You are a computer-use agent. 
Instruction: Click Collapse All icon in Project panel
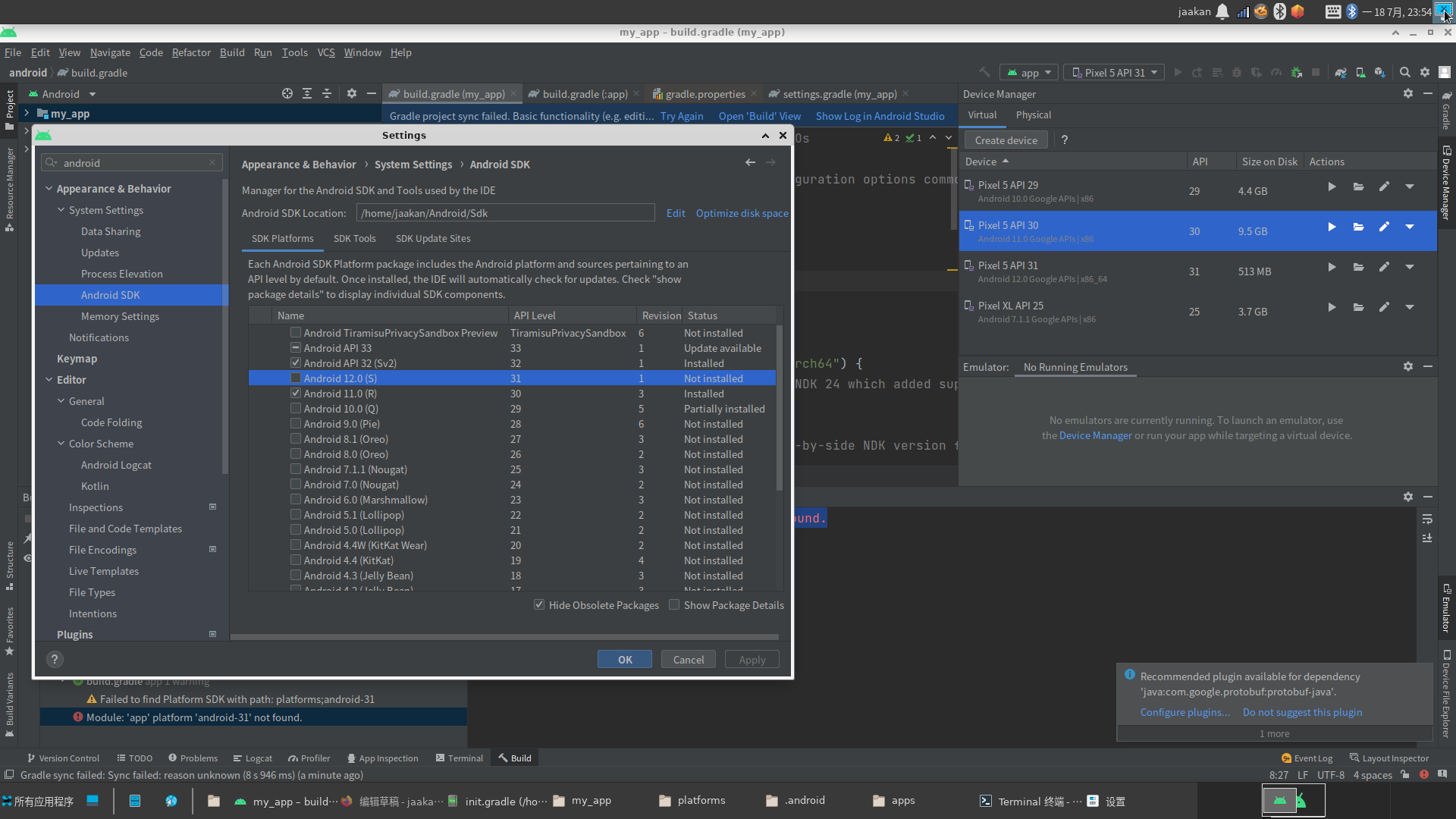click(327, 93)
